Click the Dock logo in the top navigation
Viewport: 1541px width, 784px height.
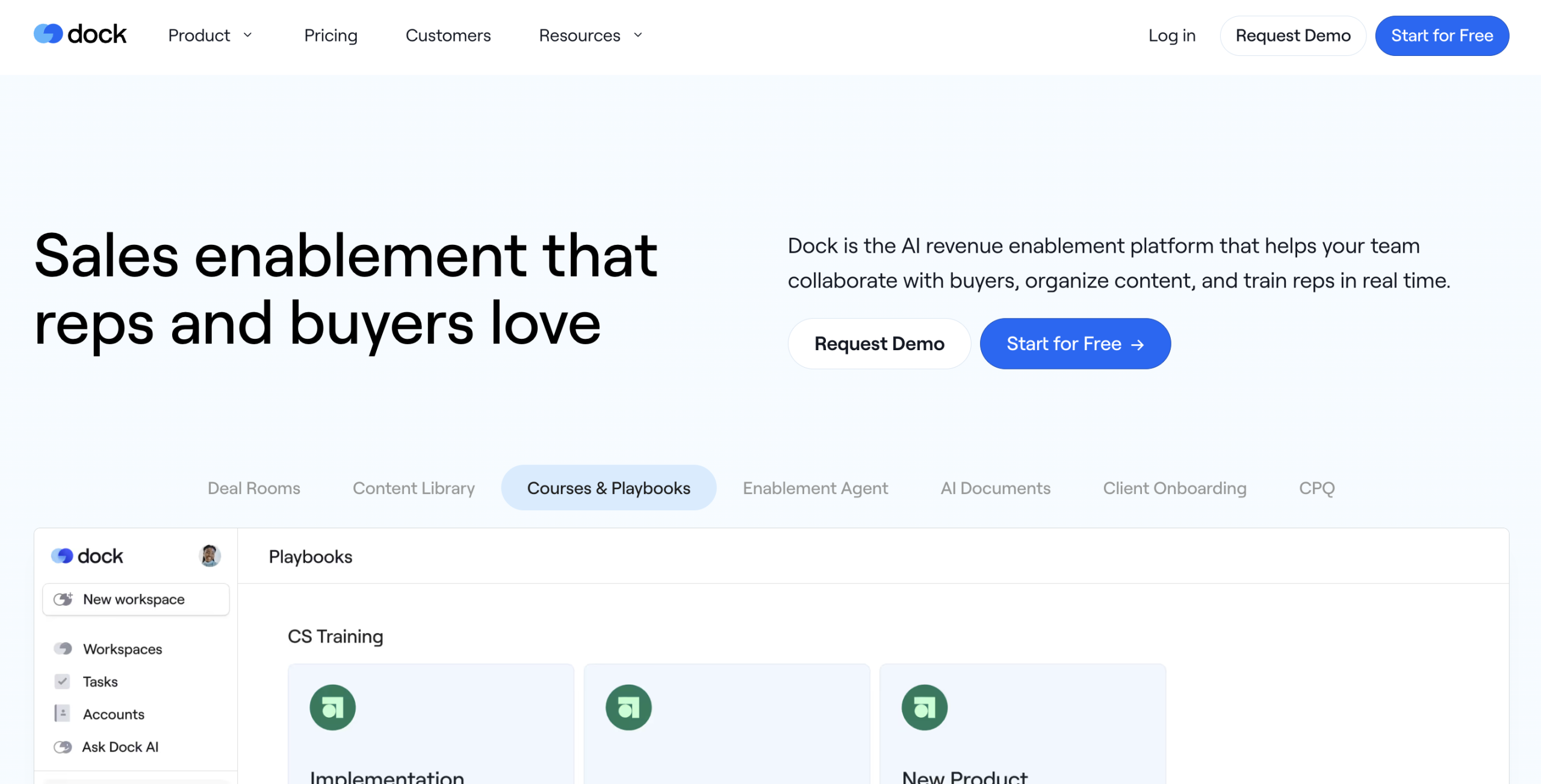click(x=80, y=34)
